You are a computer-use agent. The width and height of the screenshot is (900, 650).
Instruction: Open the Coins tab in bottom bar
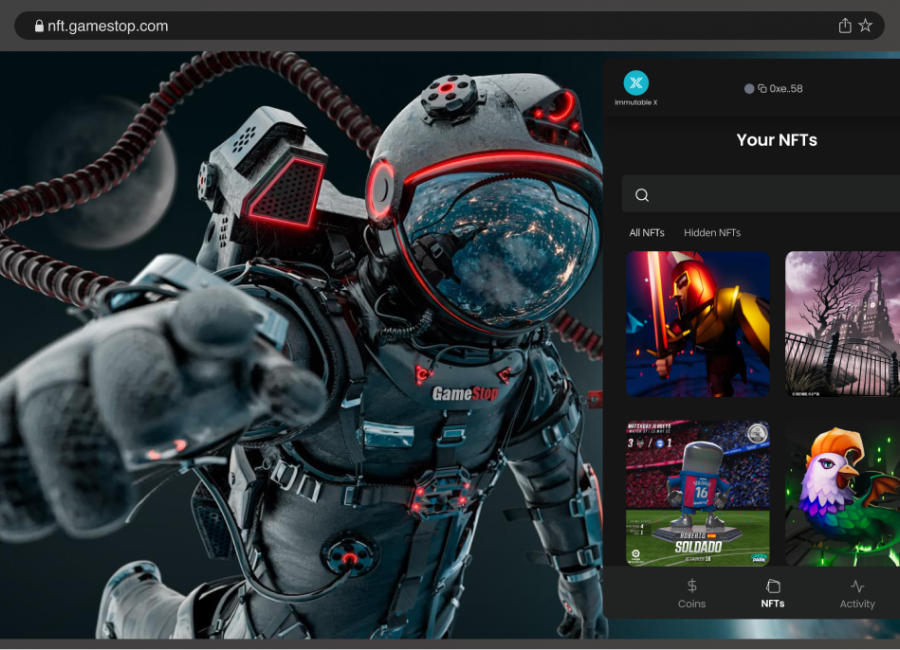point(691,593)
